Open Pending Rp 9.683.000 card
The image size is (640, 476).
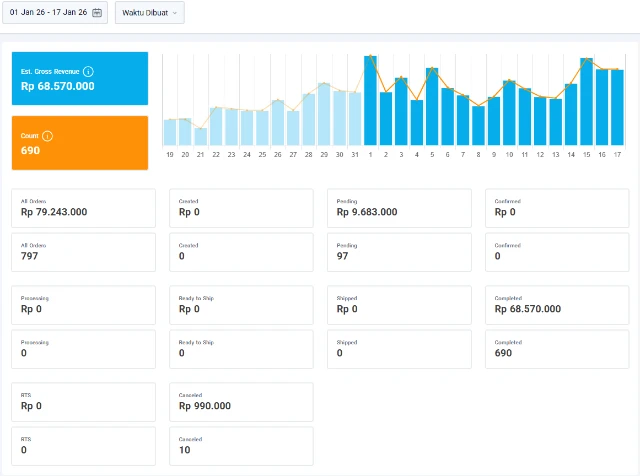(399, 208)
